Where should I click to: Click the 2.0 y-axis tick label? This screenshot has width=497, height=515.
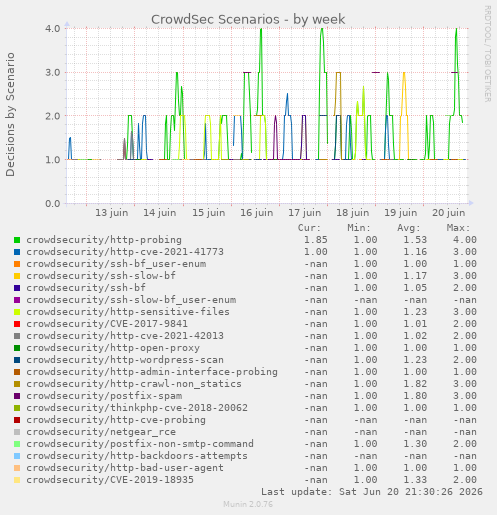pyautogui.click(x=53, y=116)
